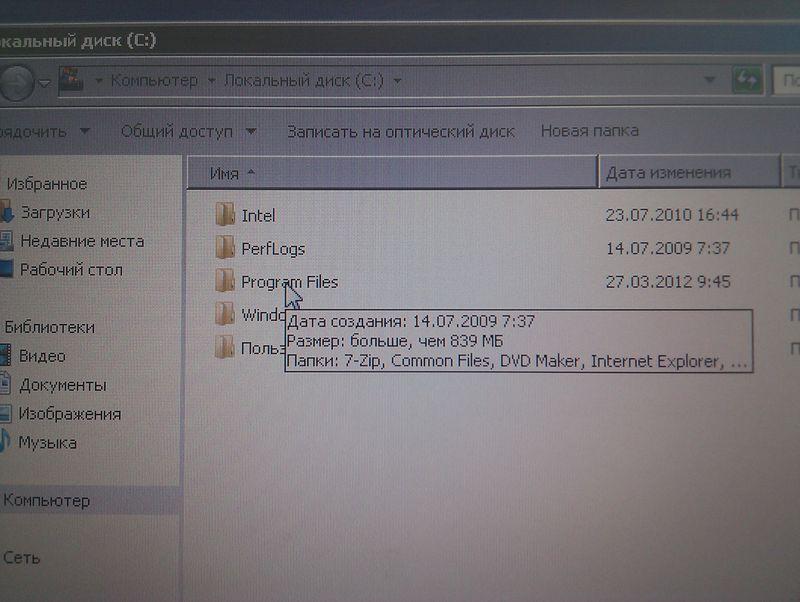The image size is (800, 602).
Task: Click date 14.07.2009 7:37 in PerfLogs row
Action: (x=668, y=248)
